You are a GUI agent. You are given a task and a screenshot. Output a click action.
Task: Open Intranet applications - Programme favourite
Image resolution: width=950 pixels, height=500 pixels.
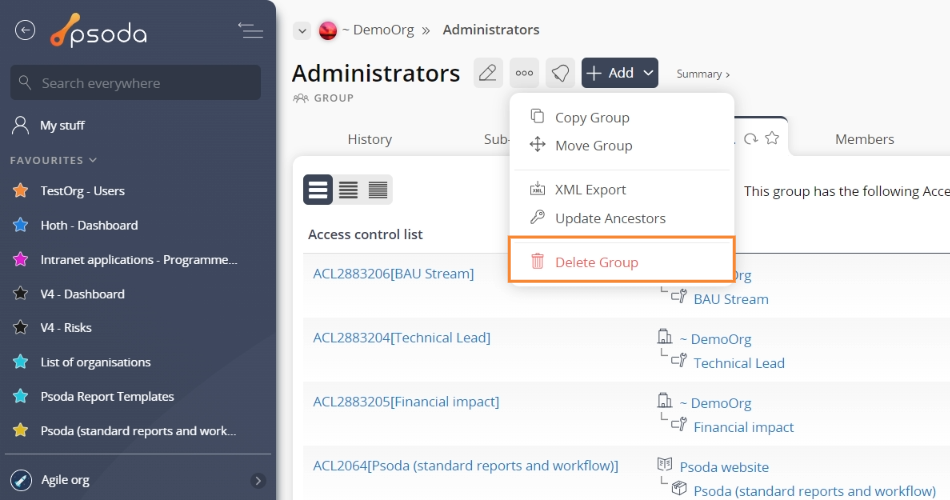click(x=139, y=260)
